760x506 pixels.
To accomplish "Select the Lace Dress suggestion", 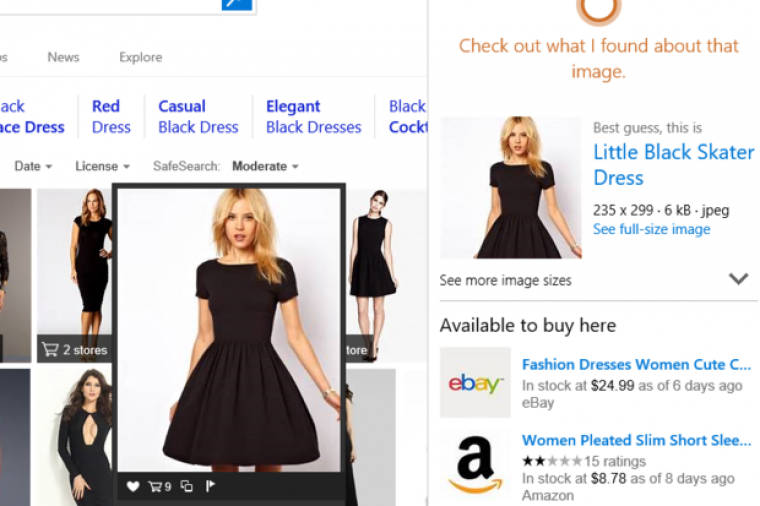I will (32, 116).
